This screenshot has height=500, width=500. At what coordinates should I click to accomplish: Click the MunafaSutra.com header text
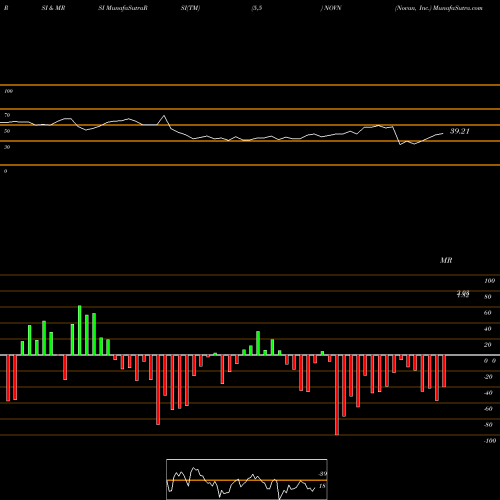click(458, 8)
